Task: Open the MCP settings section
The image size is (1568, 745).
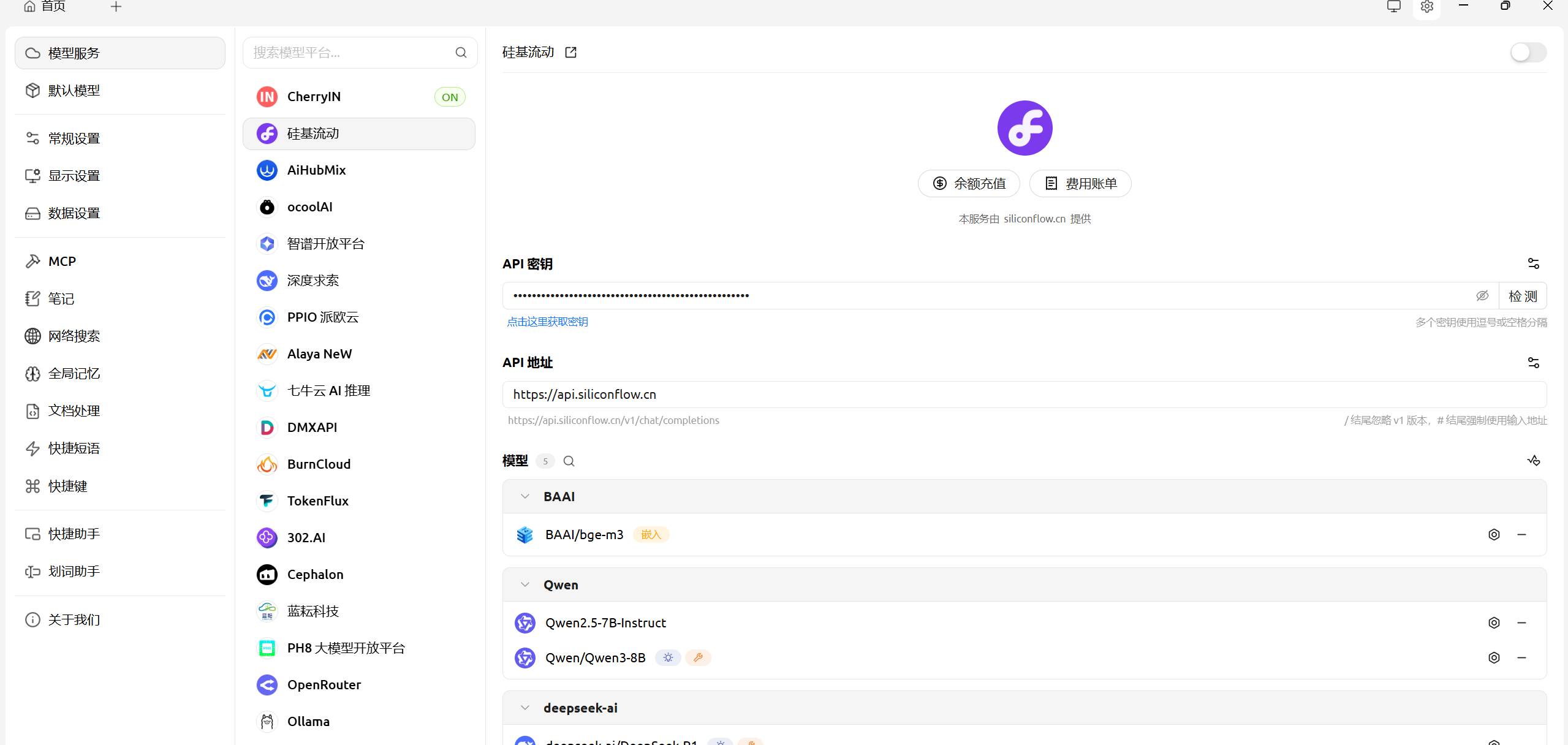Action: (x=120, y=262)
